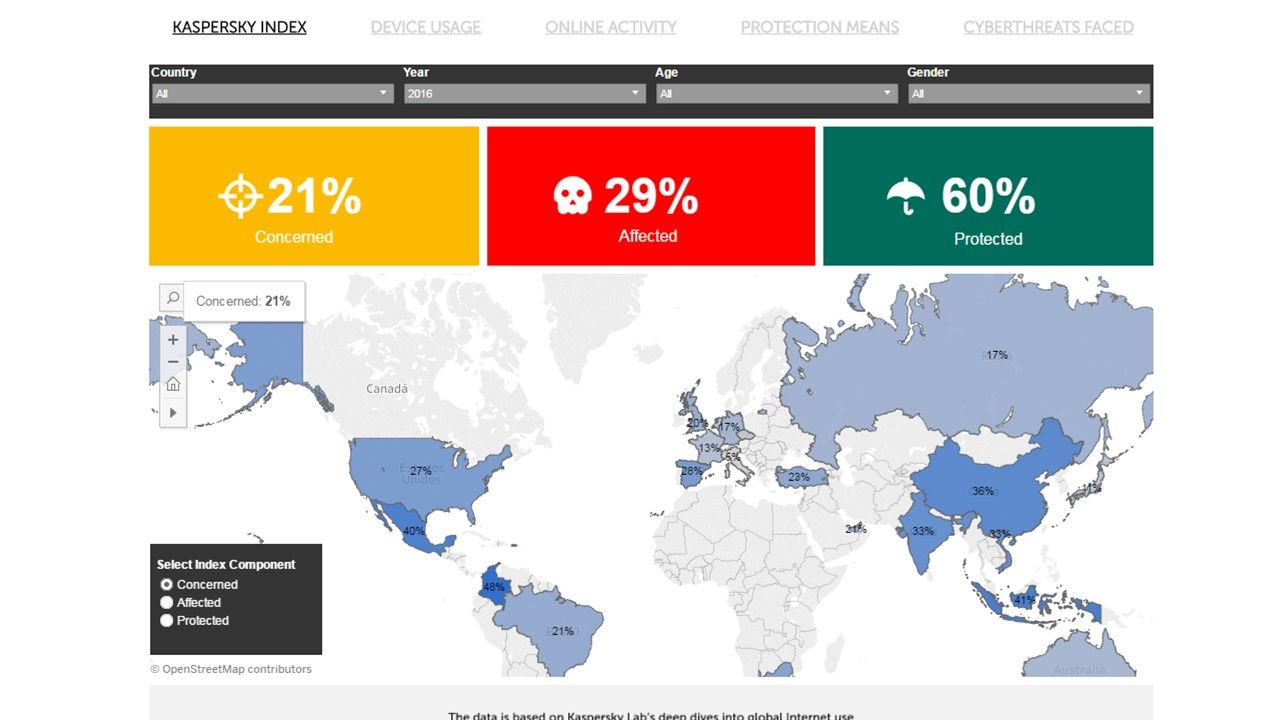Click the crosshair icon on the Concerned card

click(240, 196)
